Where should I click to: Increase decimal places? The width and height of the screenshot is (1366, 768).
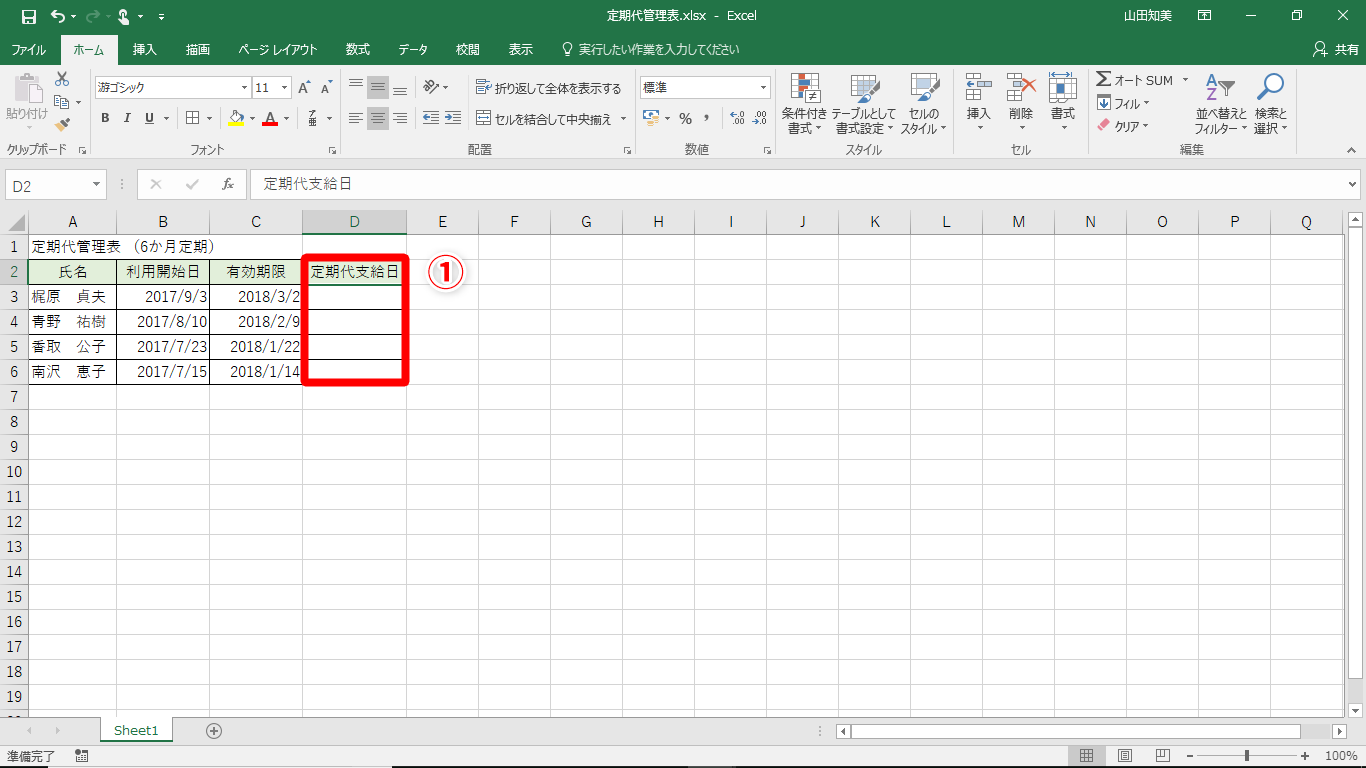tap(738, 118)
